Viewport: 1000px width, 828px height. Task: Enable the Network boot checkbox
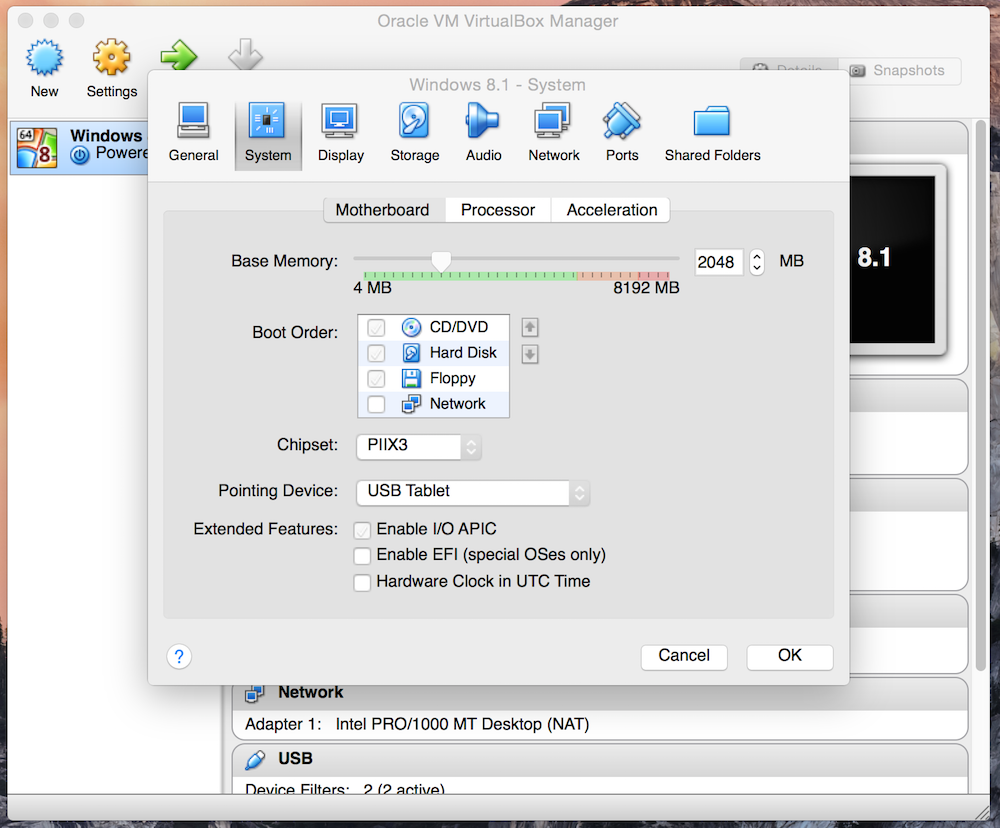point(376,404)
